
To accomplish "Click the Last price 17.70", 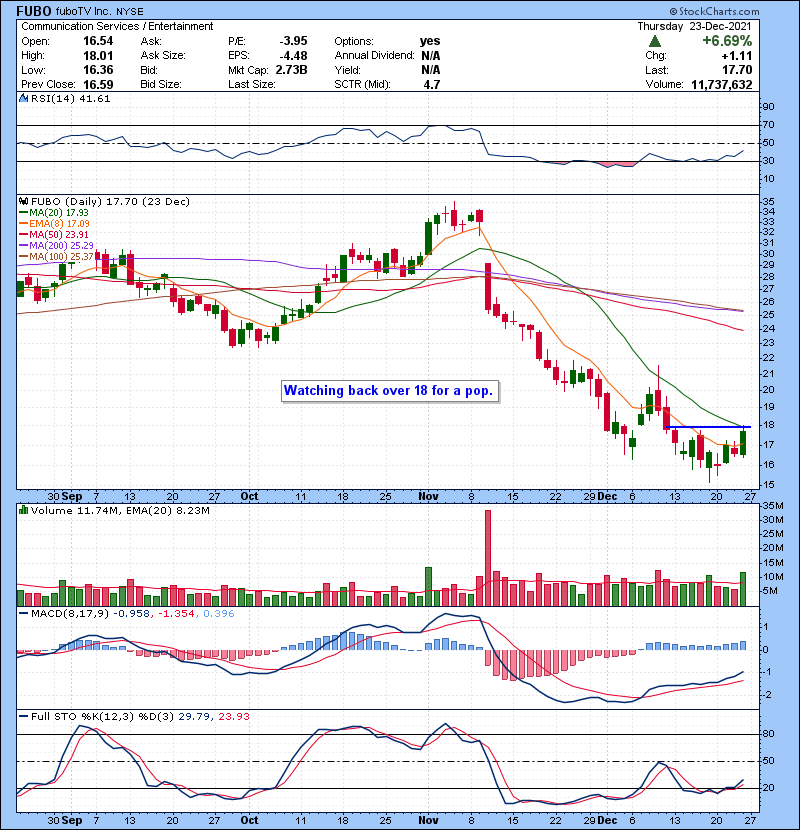I will pyautogui.click(x=737, y=70).
